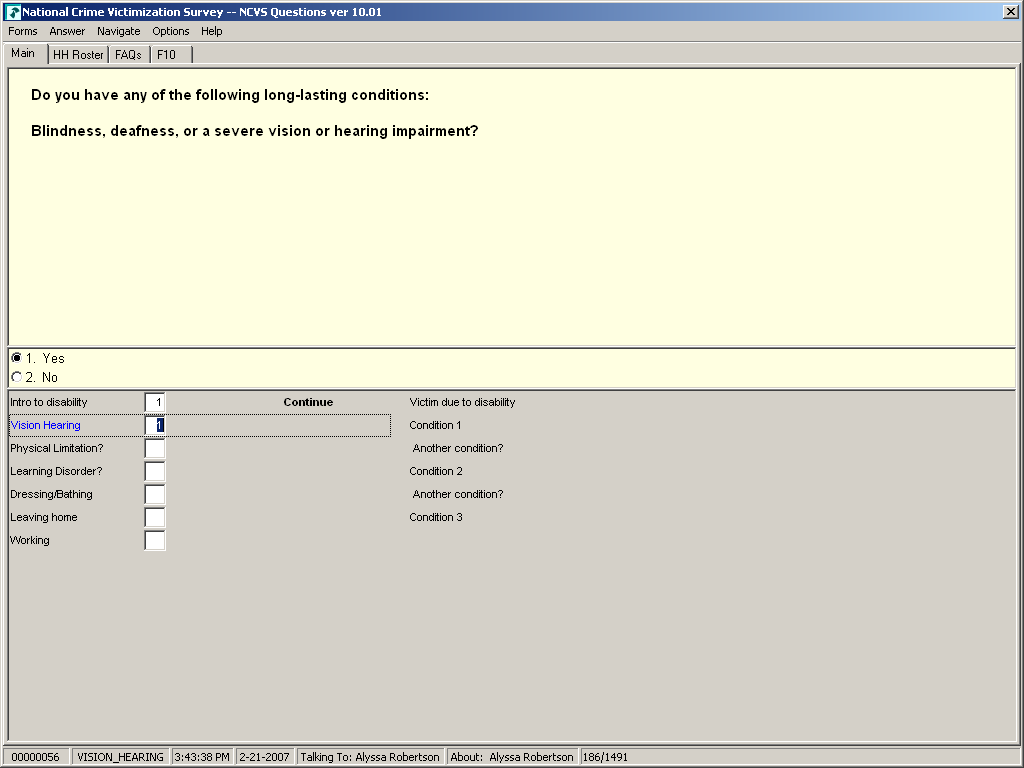Switch to the FAQs tab
Viewport: 1024px width, 768px height.
(128, 55)
